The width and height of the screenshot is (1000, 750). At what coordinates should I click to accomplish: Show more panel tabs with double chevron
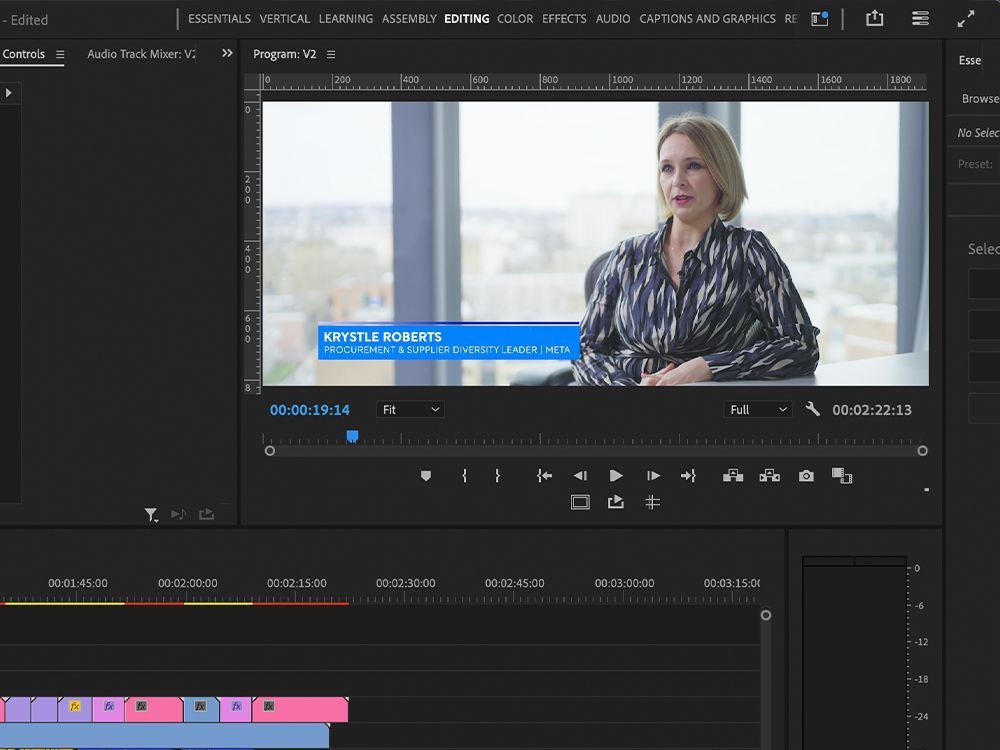point(227,54)
